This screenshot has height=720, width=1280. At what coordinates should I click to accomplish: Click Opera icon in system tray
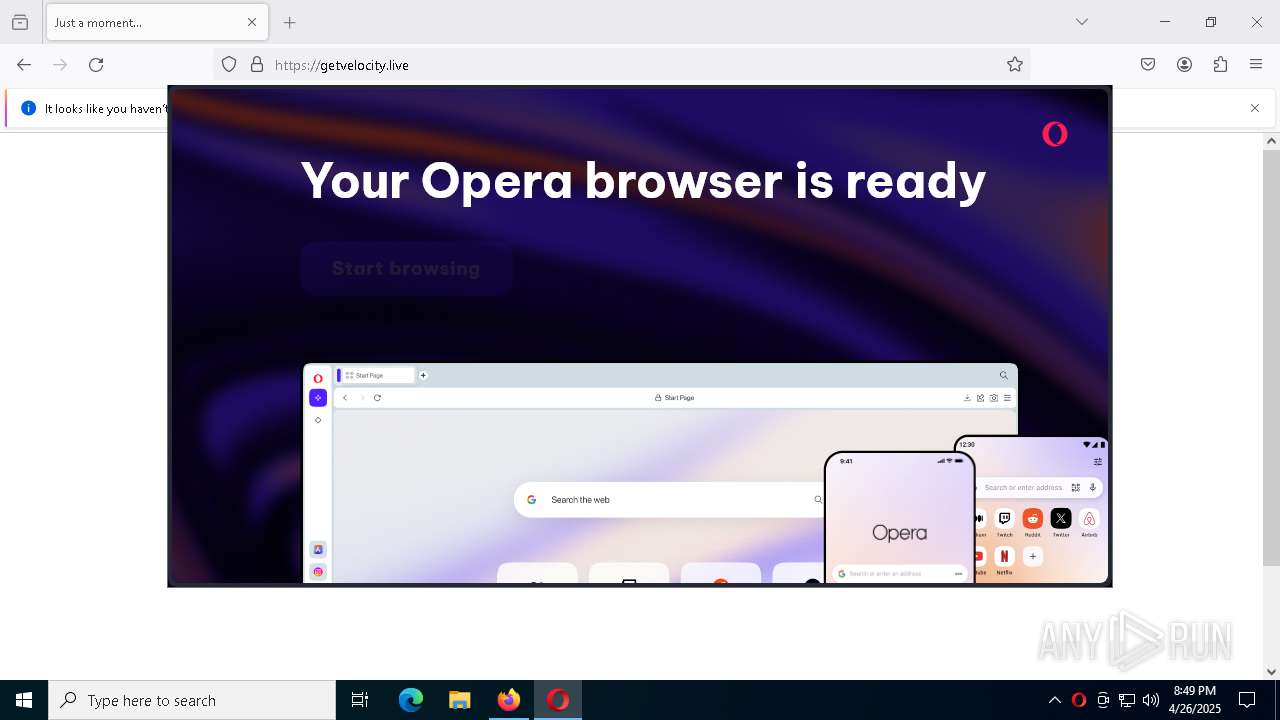pyautogui.click(x=1078, y=700)
